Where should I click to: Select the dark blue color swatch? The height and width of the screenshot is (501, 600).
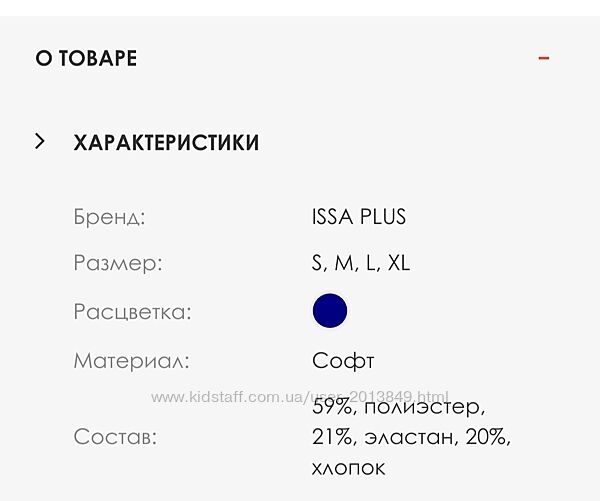pyautogui.click(x=329, y=311)
